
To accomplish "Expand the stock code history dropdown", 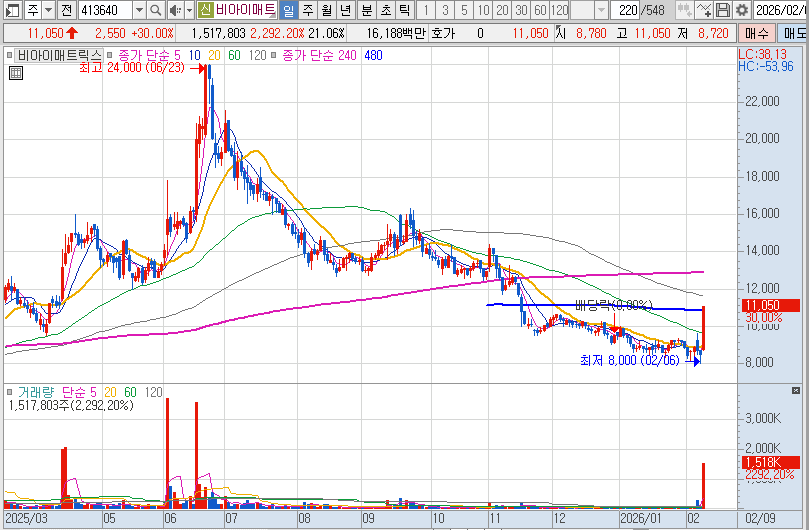I will pyautogui.click(x=139, y=10).
